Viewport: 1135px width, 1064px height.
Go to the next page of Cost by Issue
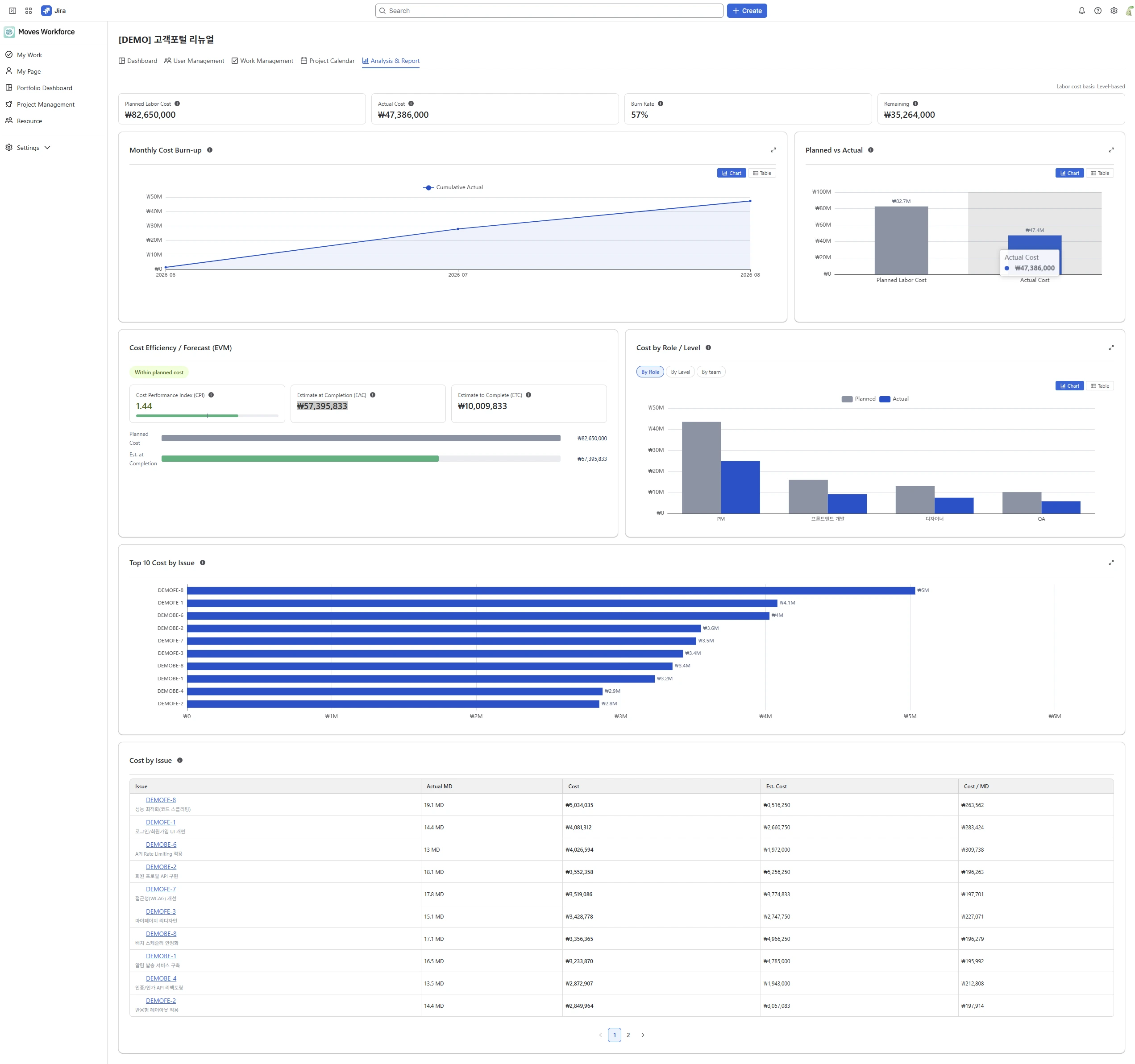click(x=642, y=1035)
